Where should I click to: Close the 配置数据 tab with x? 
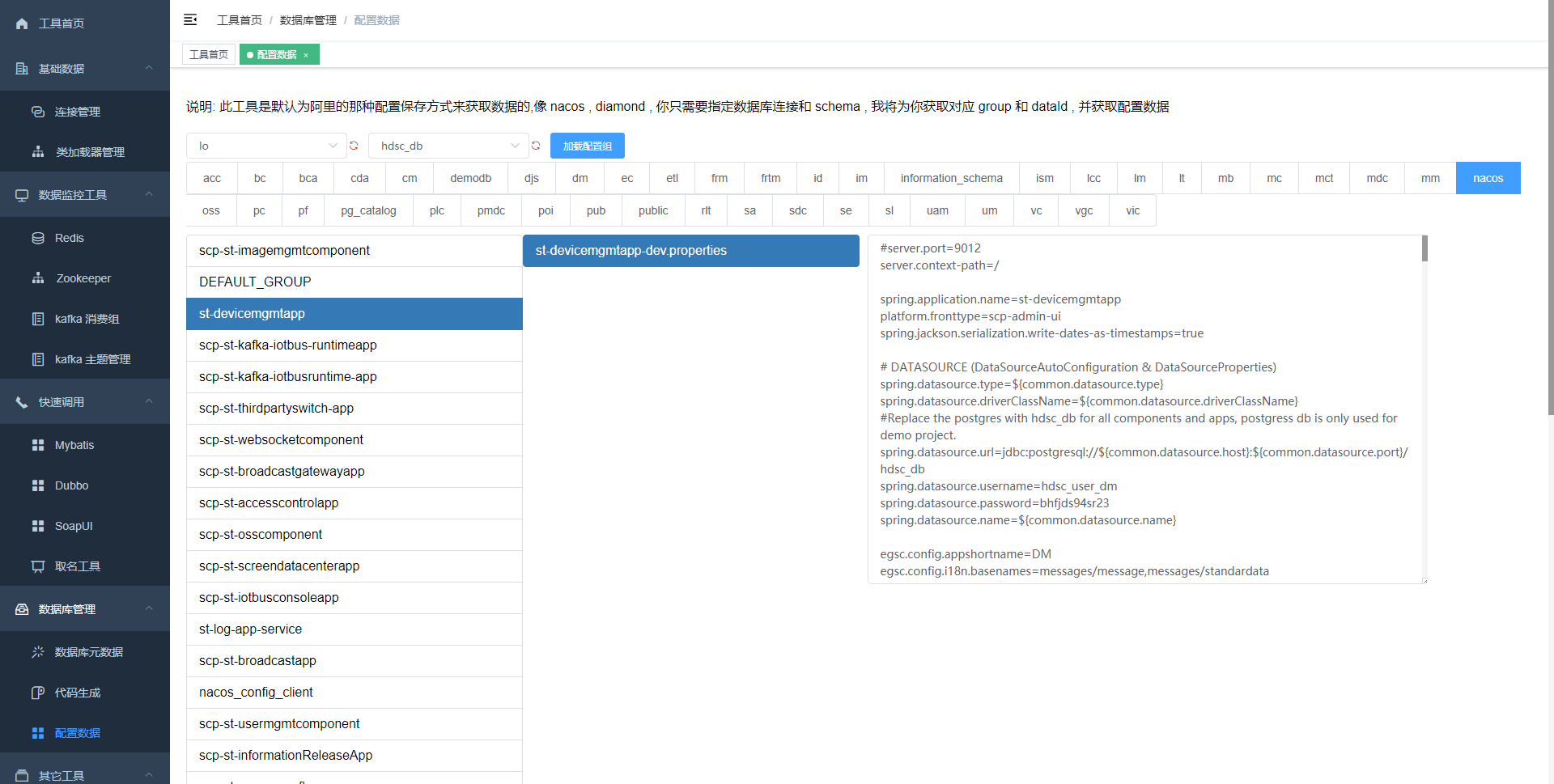(x=306, y=55)
